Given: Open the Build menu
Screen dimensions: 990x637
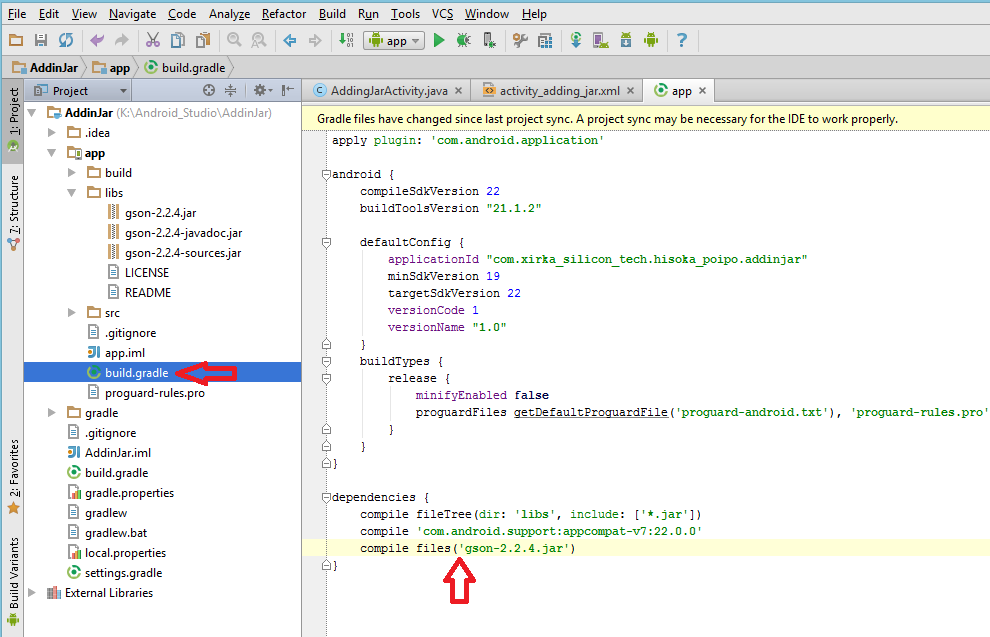Looking at the screenshot, I should pos(332,13).
